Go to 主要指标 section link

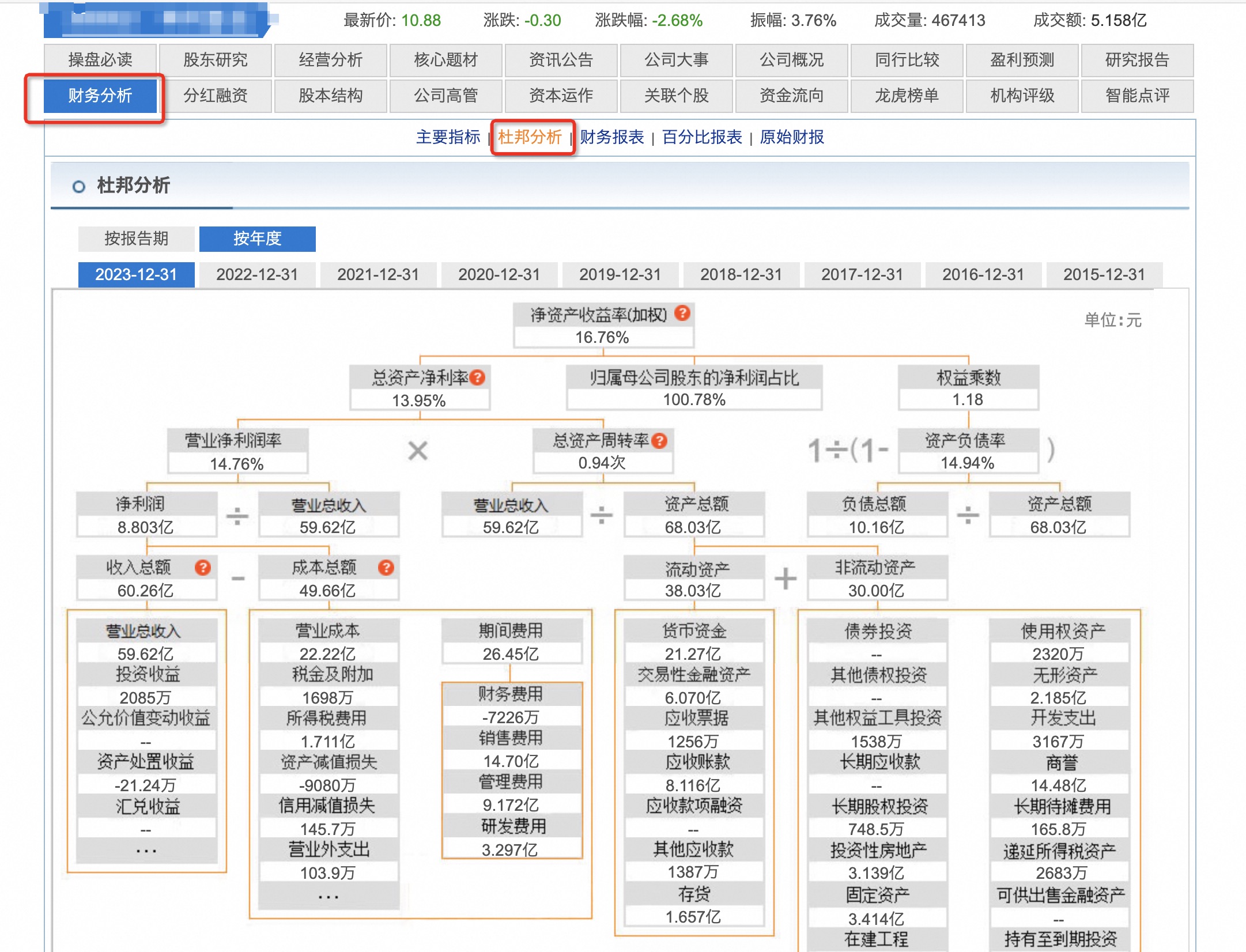tap(448, 137)
